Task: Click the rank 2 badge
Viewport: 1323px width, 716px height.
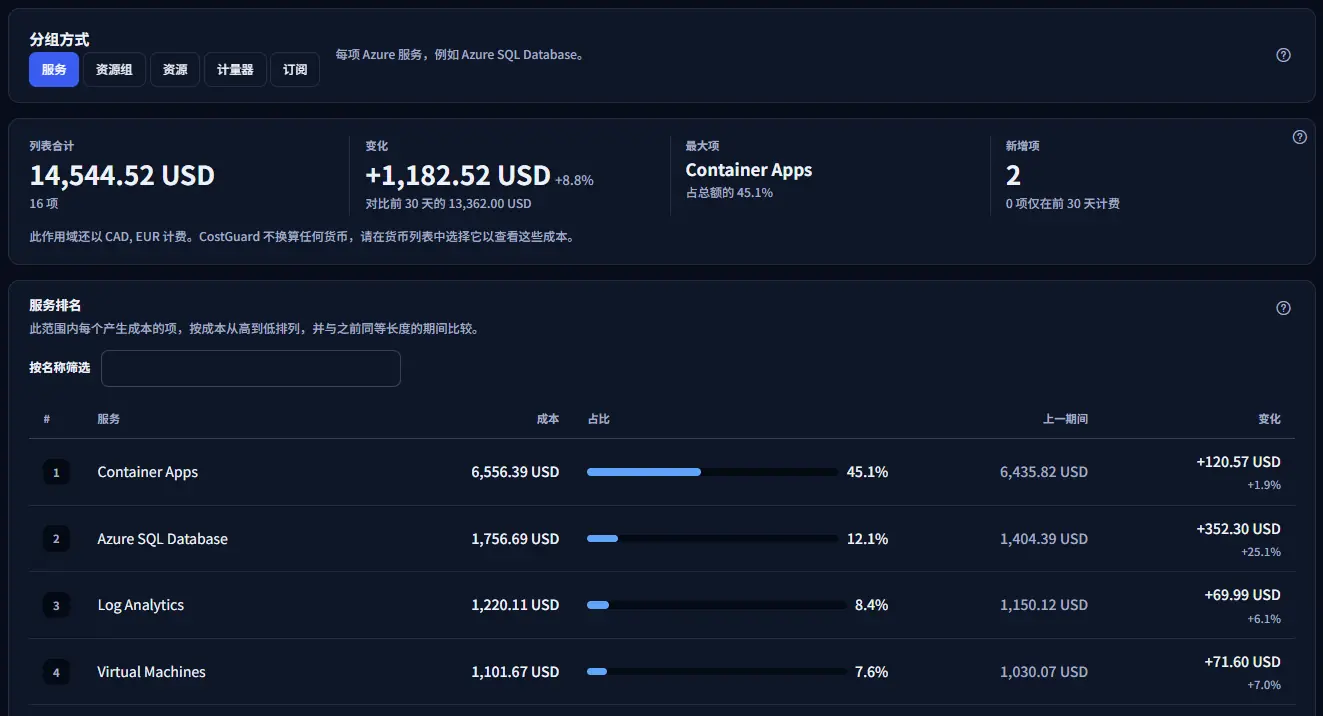Action: [56, 539]
